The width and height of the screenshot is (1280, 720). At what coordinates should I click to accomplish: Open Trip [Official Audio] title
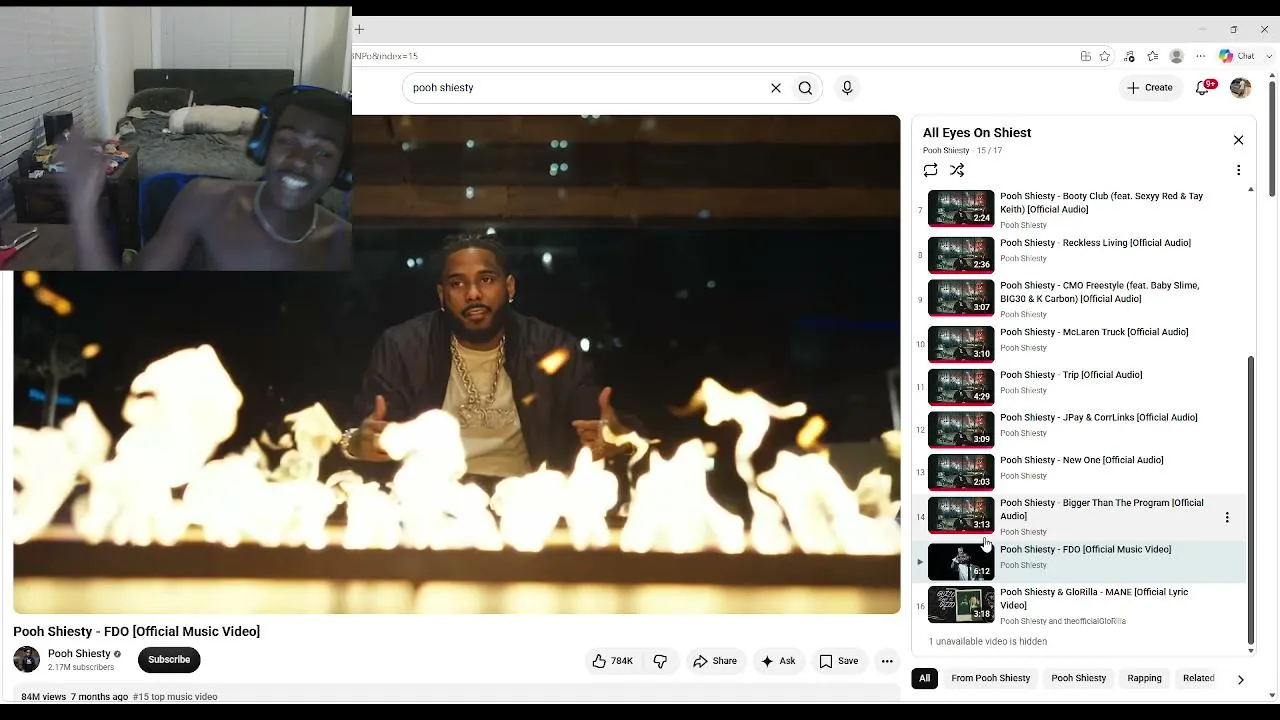click(x=1071, y=375)
